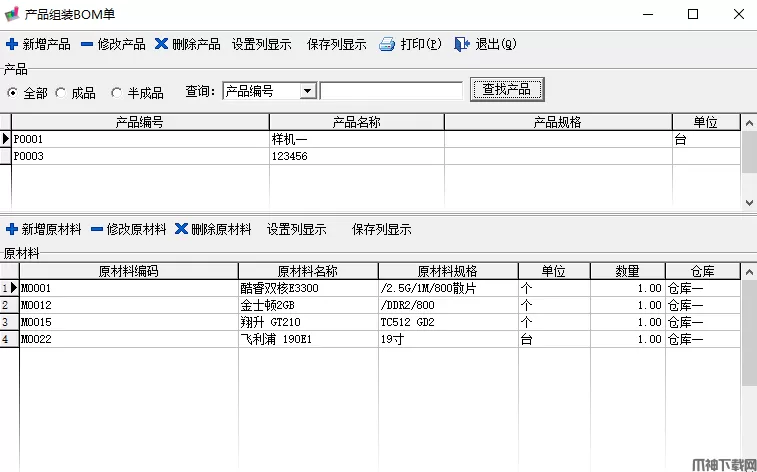757x472 pixels.
Task: Click the 仓库 column header
Action: coord(703,271)
